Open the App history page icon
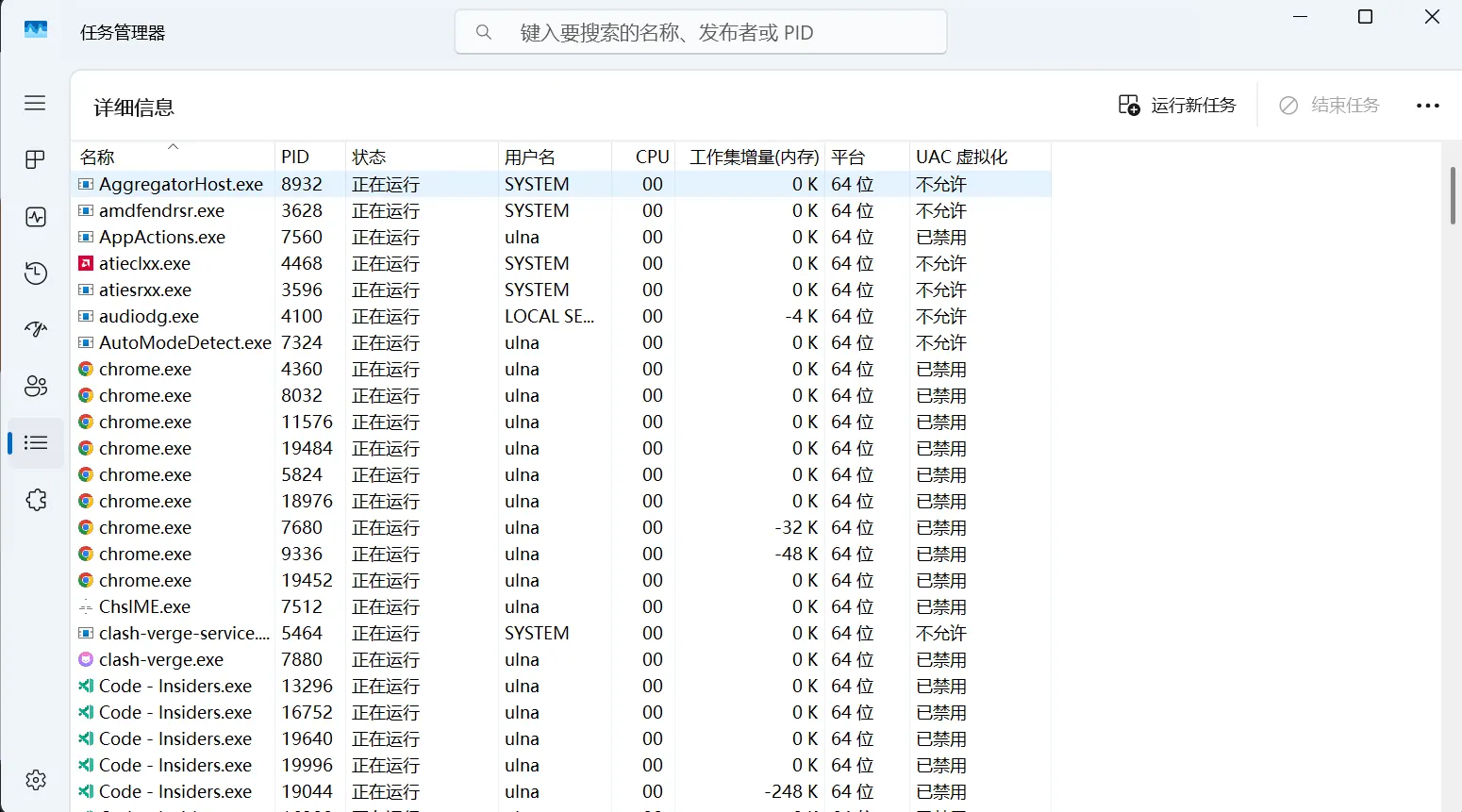1462x812 pixels. (35, 273)
